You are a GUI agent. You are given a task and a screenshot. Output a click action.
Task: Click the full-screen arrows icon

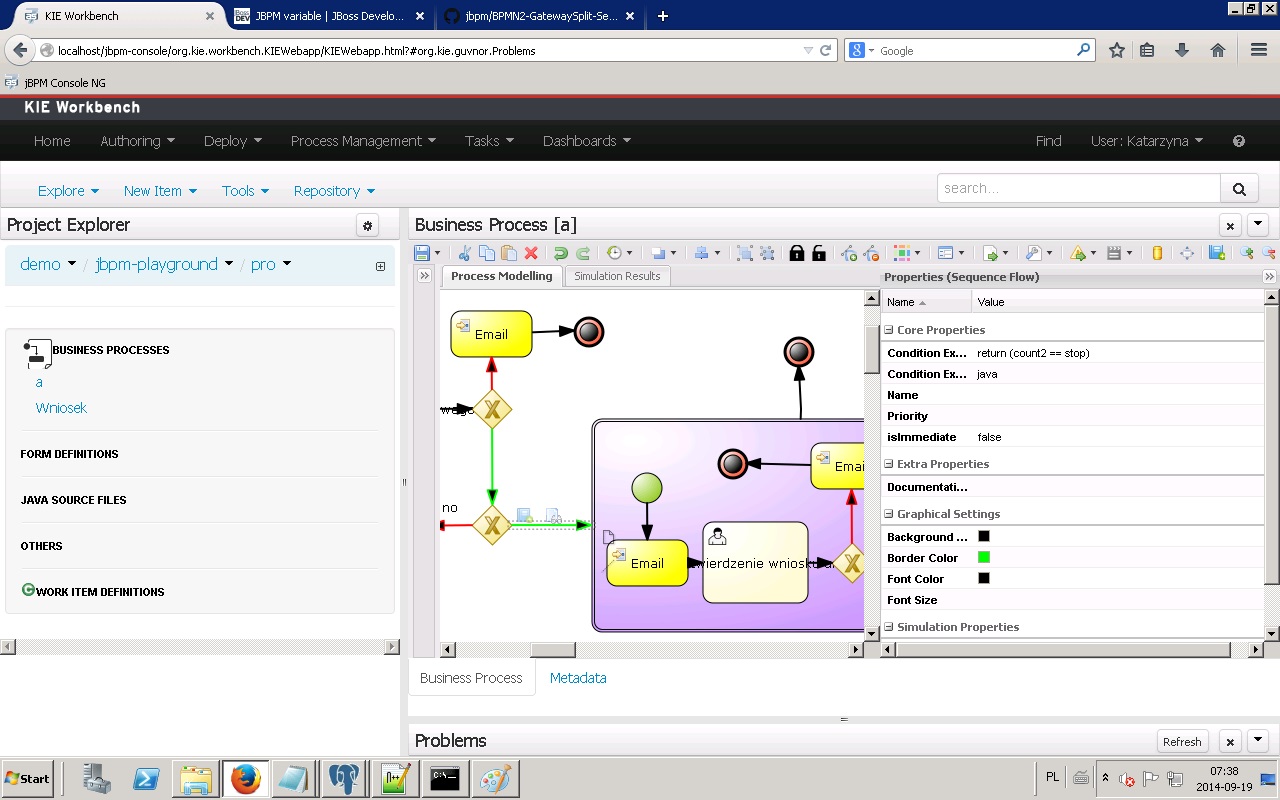1187,253
